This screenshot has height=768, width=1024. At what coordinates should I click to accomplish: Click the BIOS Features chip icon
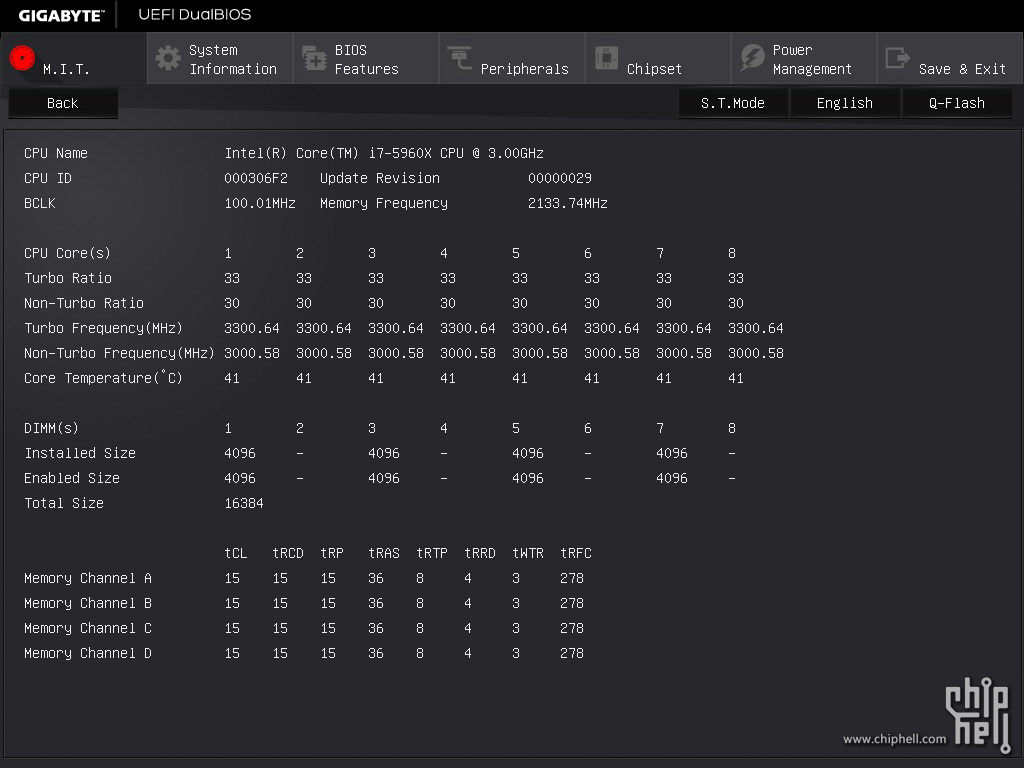(x=314, y=58)
